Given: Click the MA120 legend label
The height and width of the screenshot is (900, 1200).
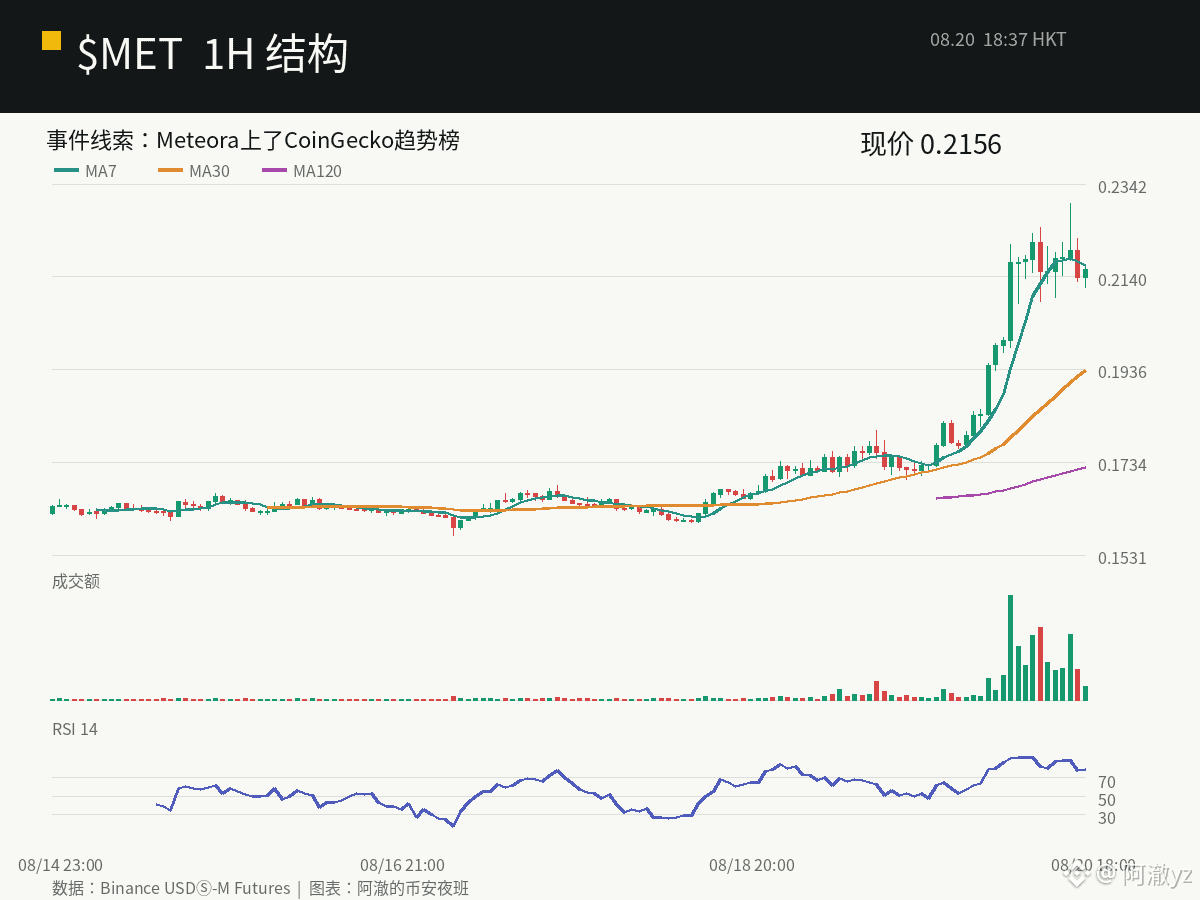Looking at the screenshot, I should (317, 171).
